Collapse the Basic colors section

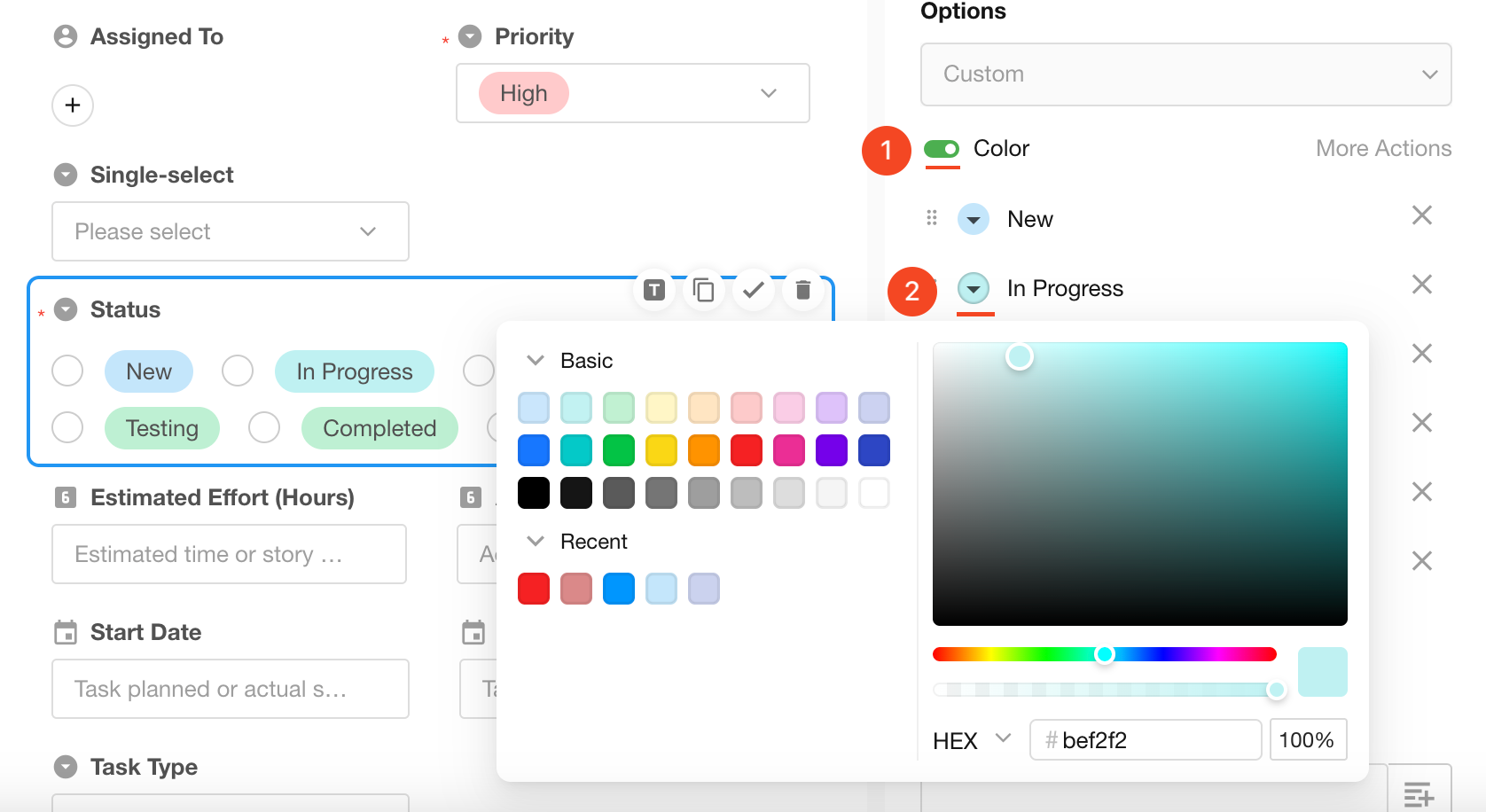(536, 361)
